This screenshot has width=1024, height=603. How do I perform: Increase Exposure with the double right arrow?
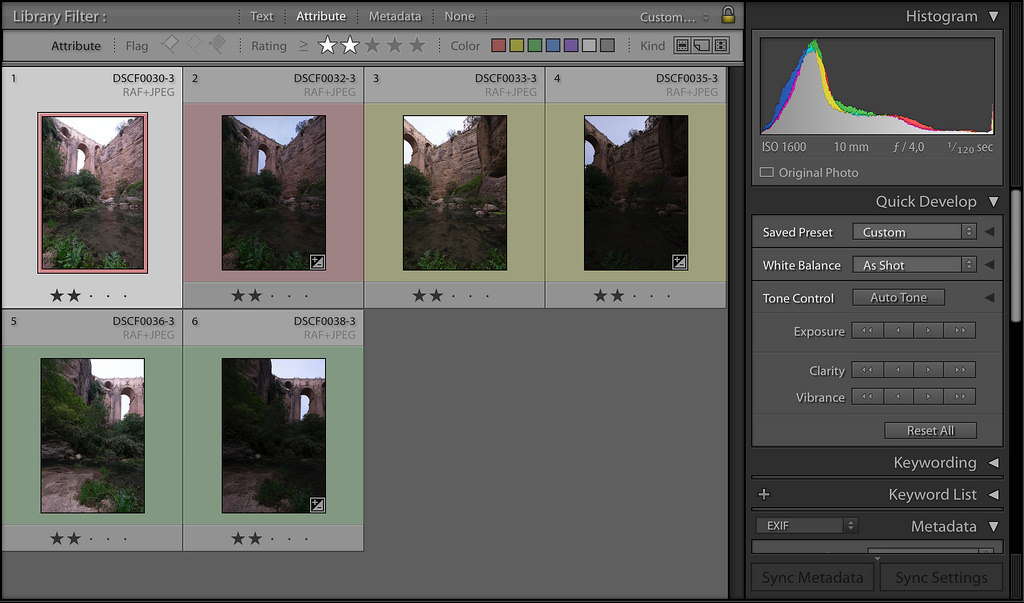960,331
